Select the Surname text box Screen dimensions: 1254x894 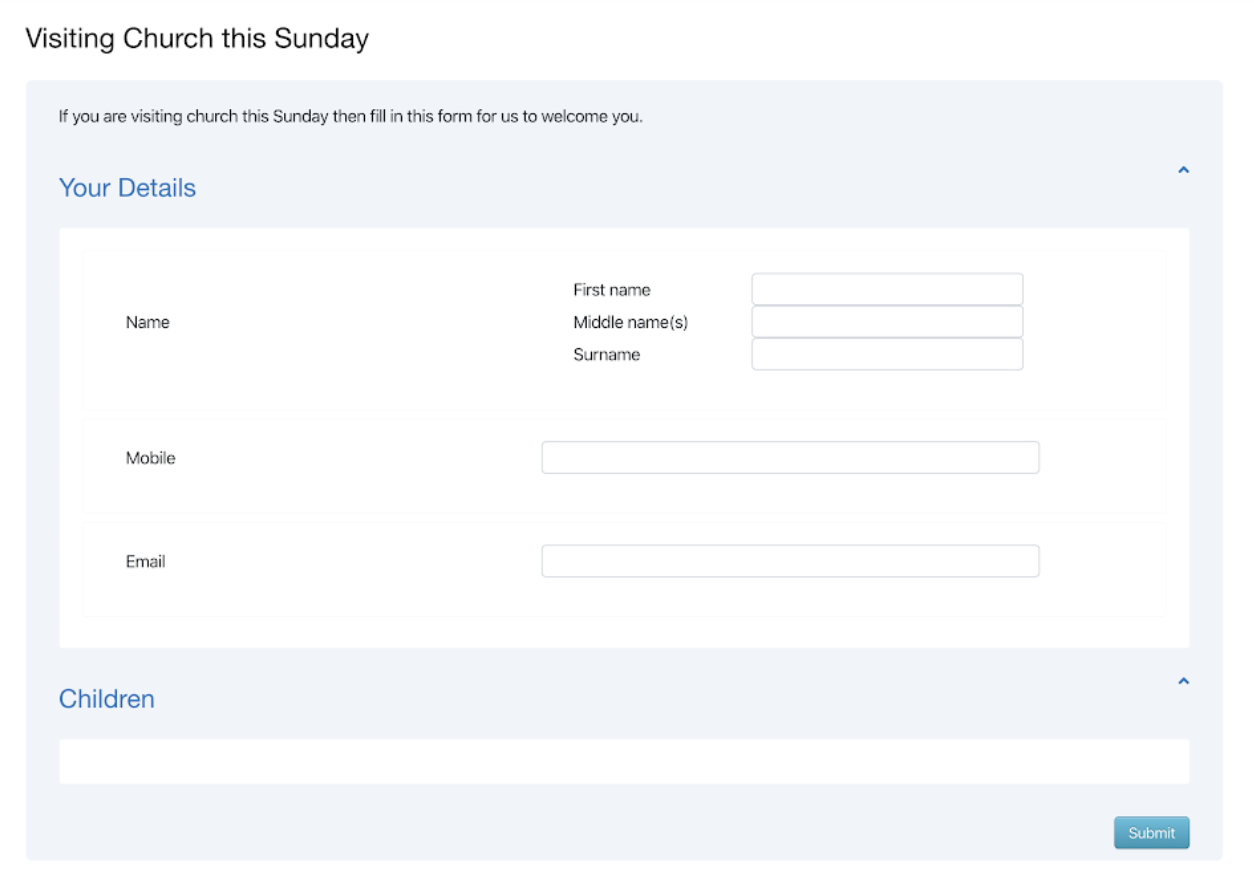[x=887, y=355]
